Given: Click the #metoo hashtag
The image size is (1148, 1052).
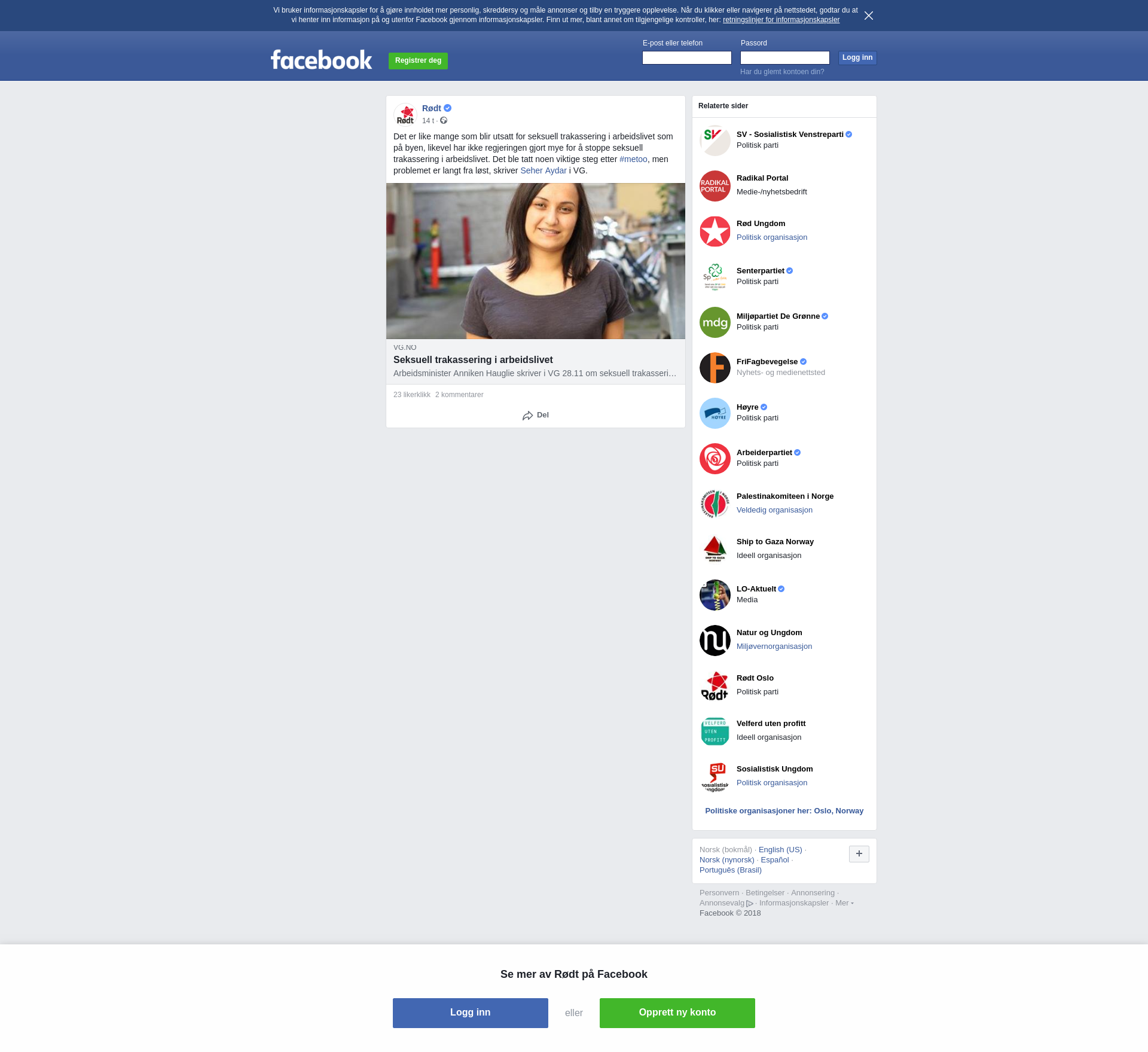Looking at the screenshot, I should point(633,159).
